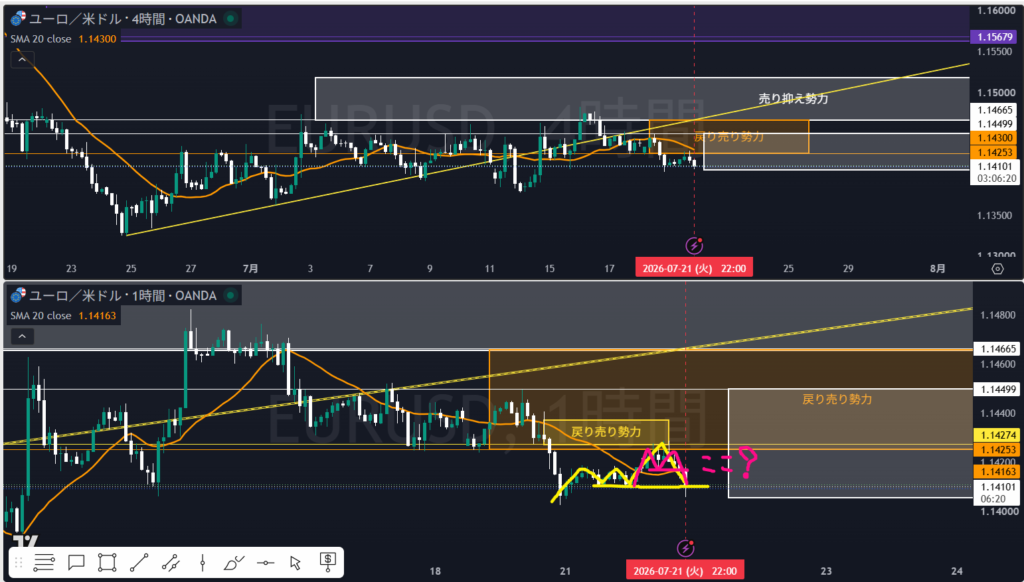The height and width of the screenshot is (582, 1024).
Task: Select SMA 20 close legend on 4-hour chart
Action: [40, 39]
